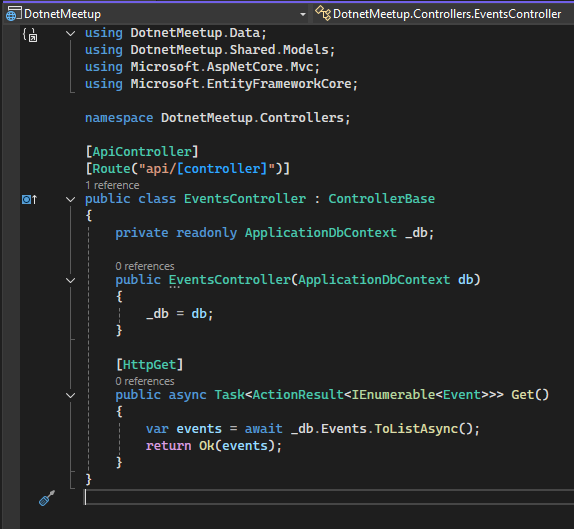Collapse the EventsController class definition
The image size is (574, 529).
point(70,199)
